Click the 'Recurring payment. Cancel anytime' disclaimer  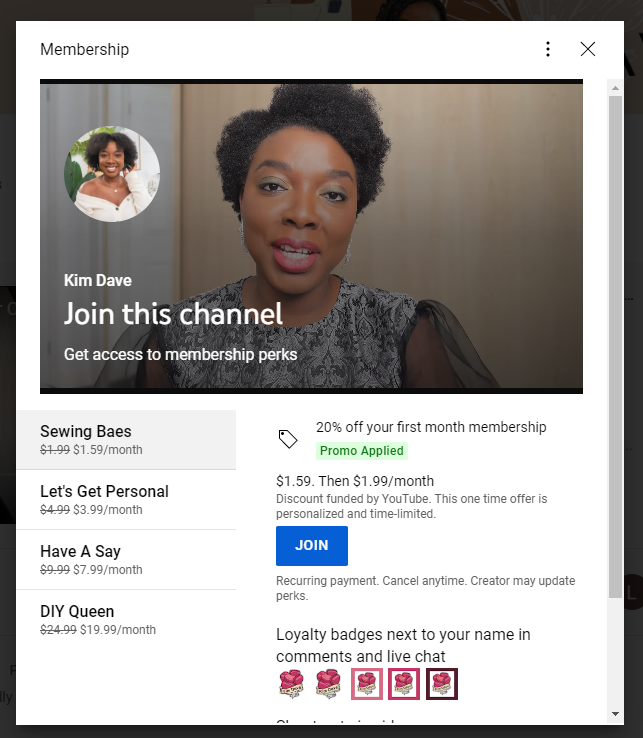pyautogui.click(x=426, y=588)
